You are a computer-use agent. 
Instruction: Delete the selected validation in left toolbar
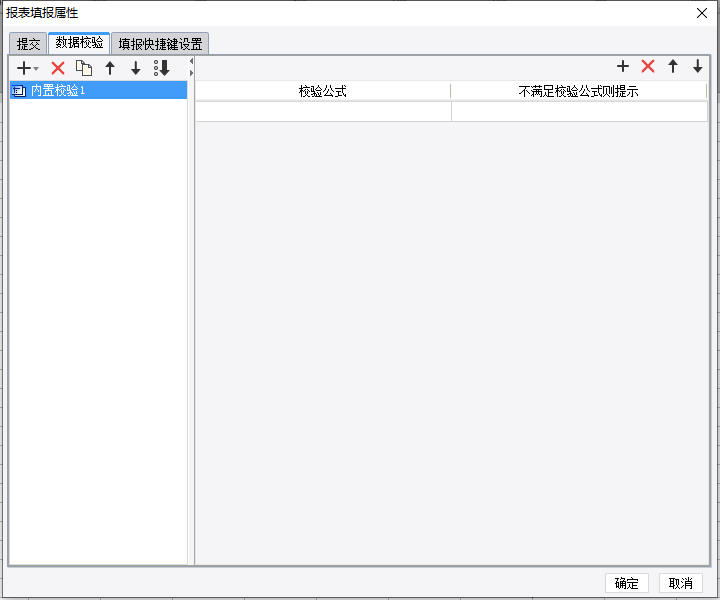pyautogui.click(x=58, y=68)
